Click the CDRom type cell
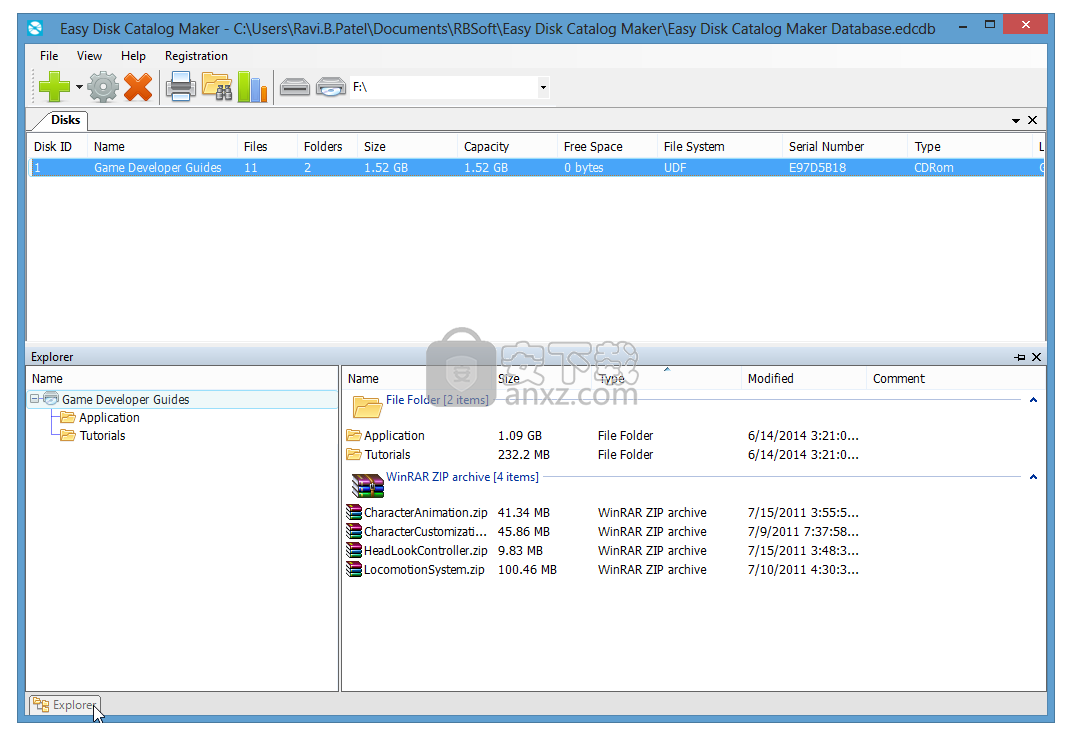 pyautogui.click(x=934, y=168)
